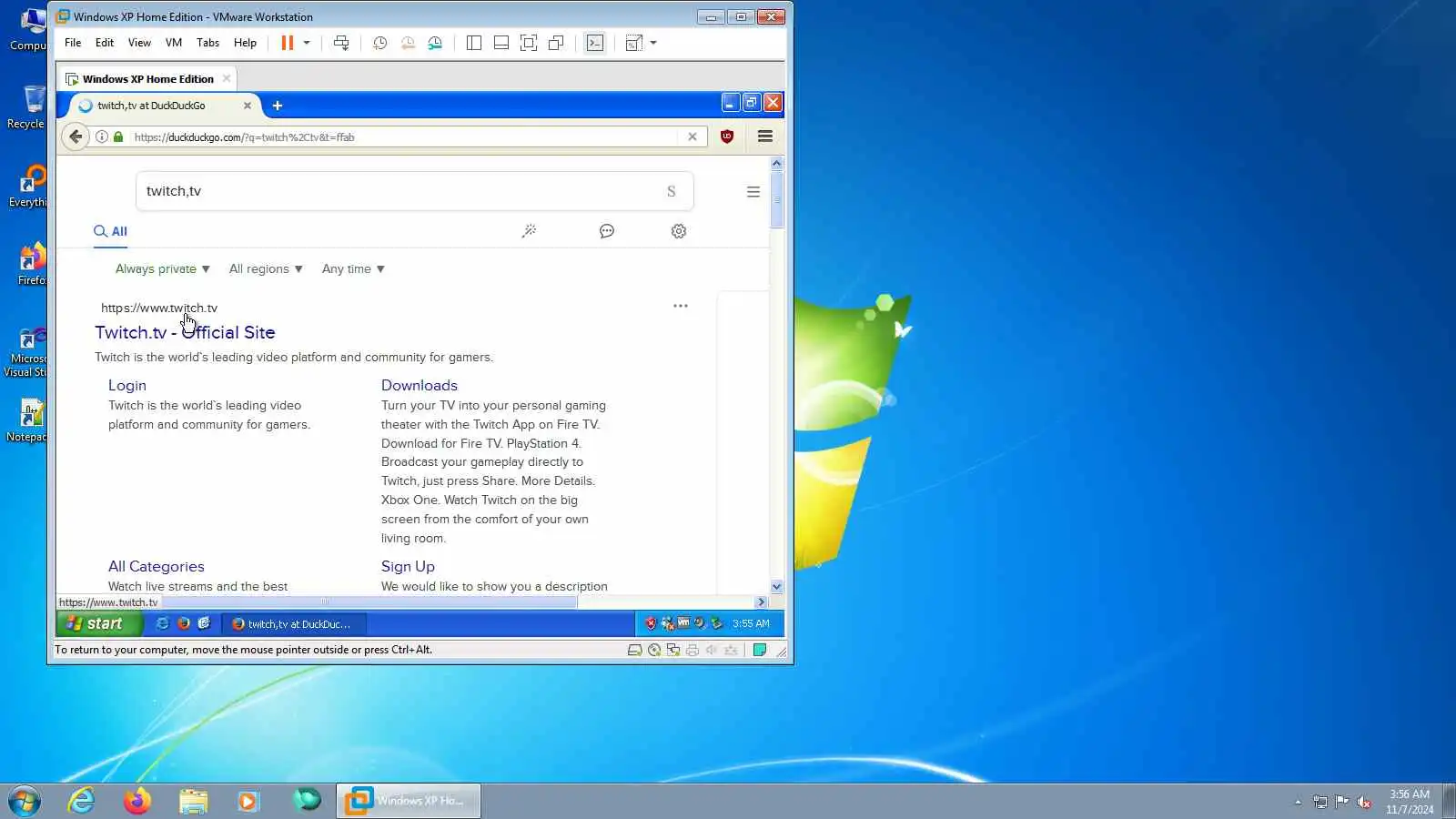The height and width of the screenshot is (819, 1456).
Task: Submit the search with the S button
Action: pyautogui.click(x=672, y=191)
